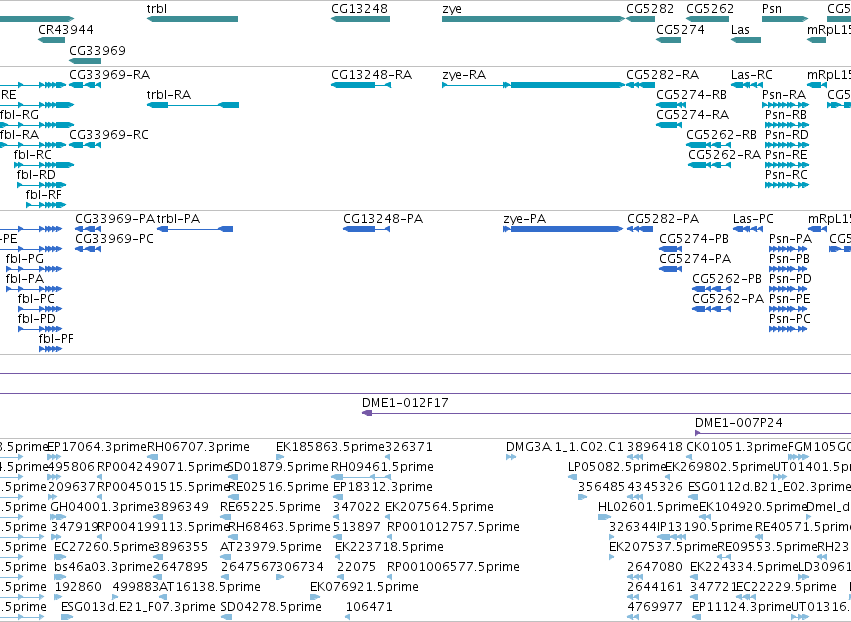Select the fbl-PF protein label
The width and height of the screenshot is (851, 622).
coord(56,339)
